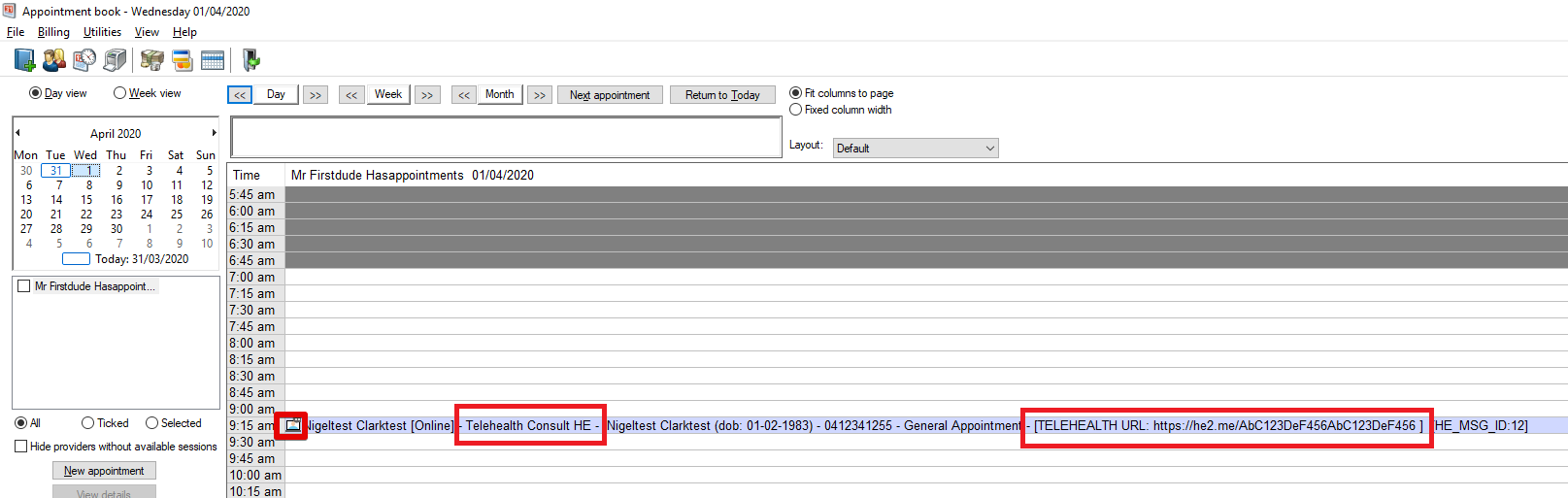Image resolution: width=1568 pixels, height=498 pixels.
Task: Click the printer icon in toolbar
Action: [x=116, y=60]
